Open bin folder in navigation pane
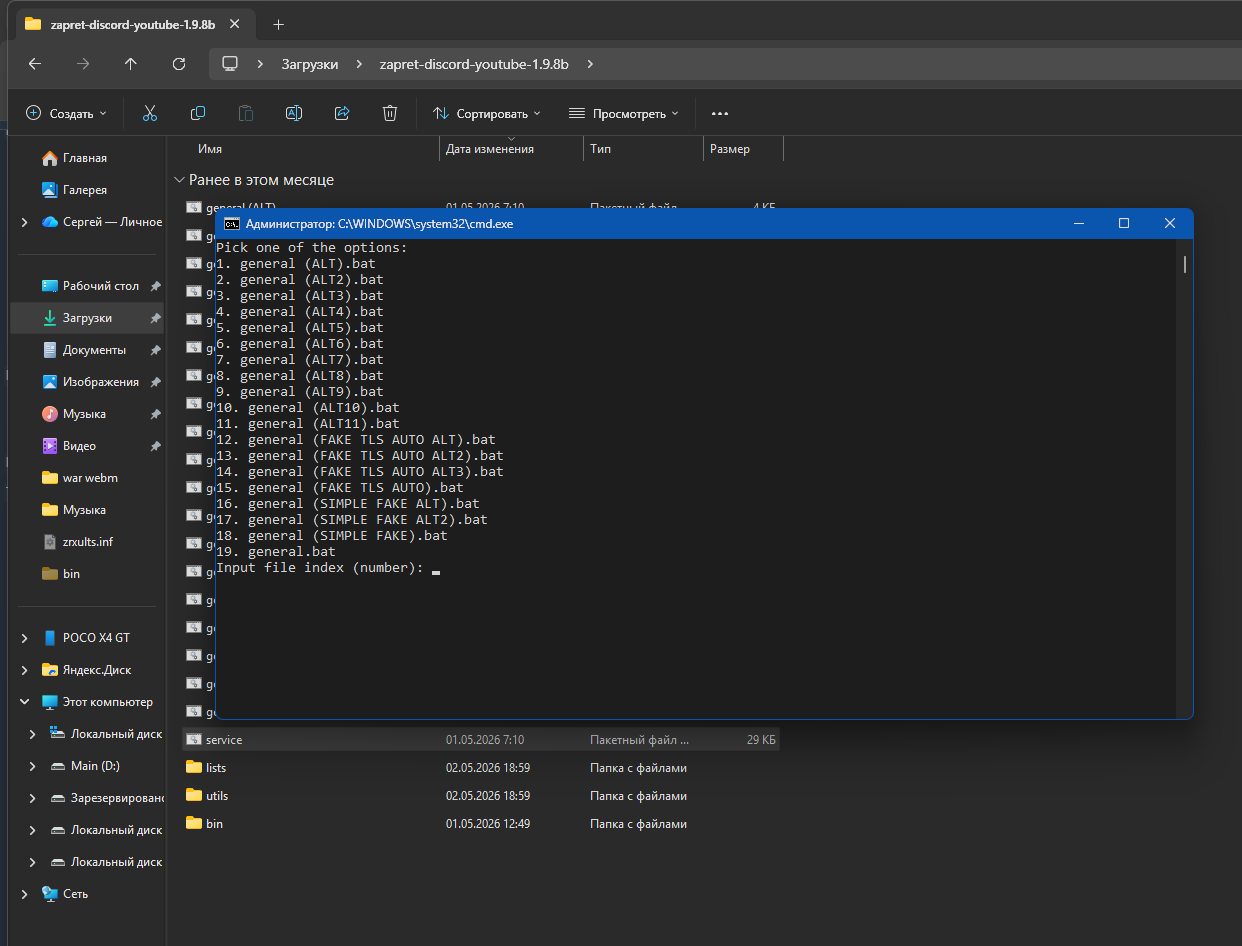Screen dimensions: 1242x946 pos(71,574)
